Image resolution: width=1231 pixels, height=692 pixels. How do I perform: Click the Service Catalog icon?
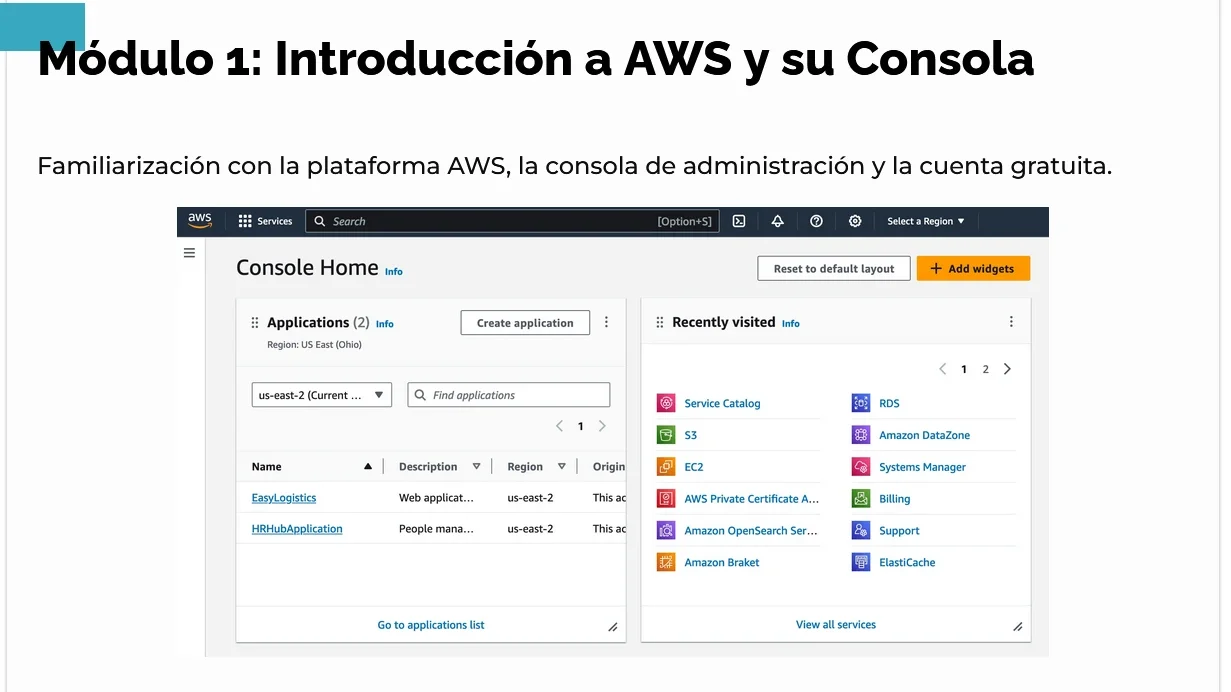click(666, 403)
